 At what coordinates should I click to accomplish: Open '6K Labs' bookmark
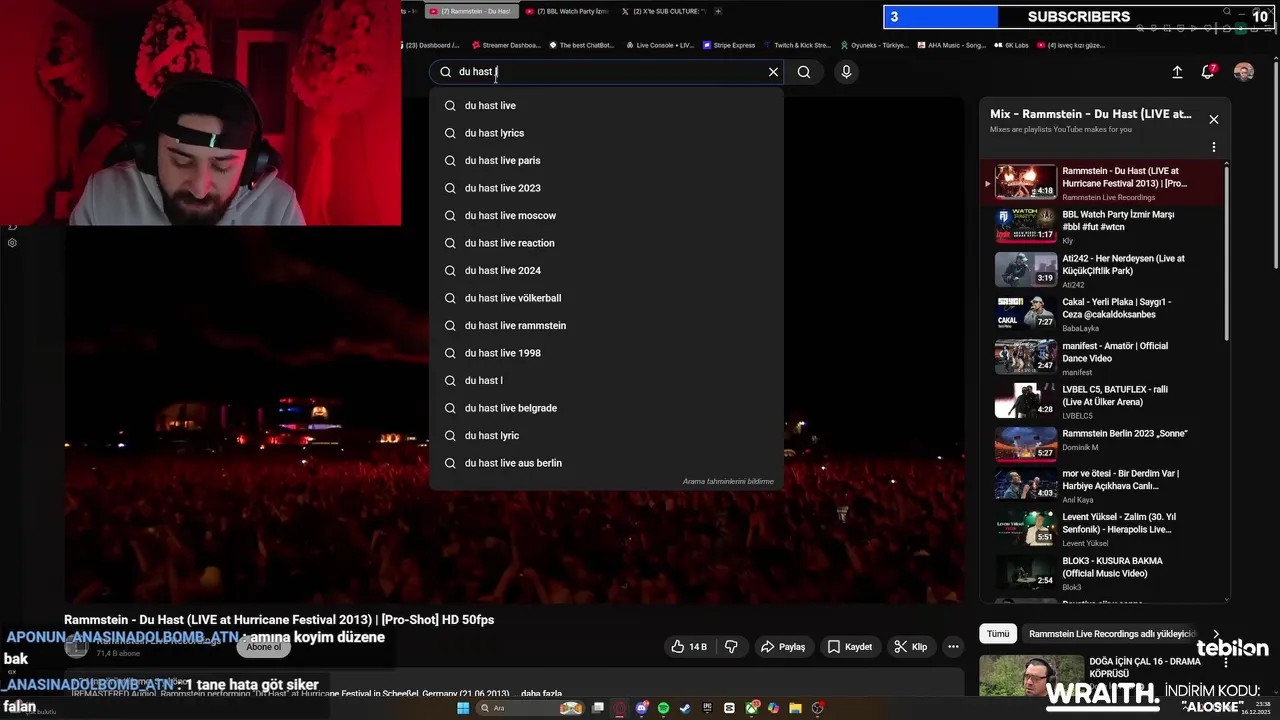coord(1013,45)
